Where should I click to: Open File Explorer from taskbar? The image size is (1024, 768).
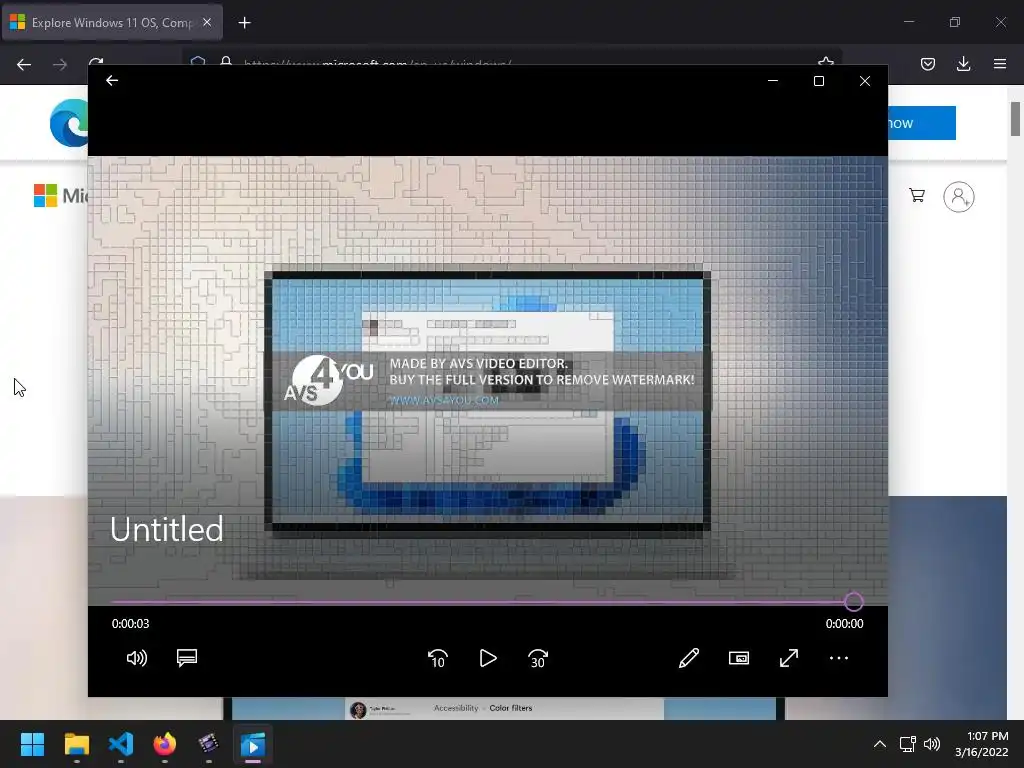pyautogui.click(x=76, y=744)
